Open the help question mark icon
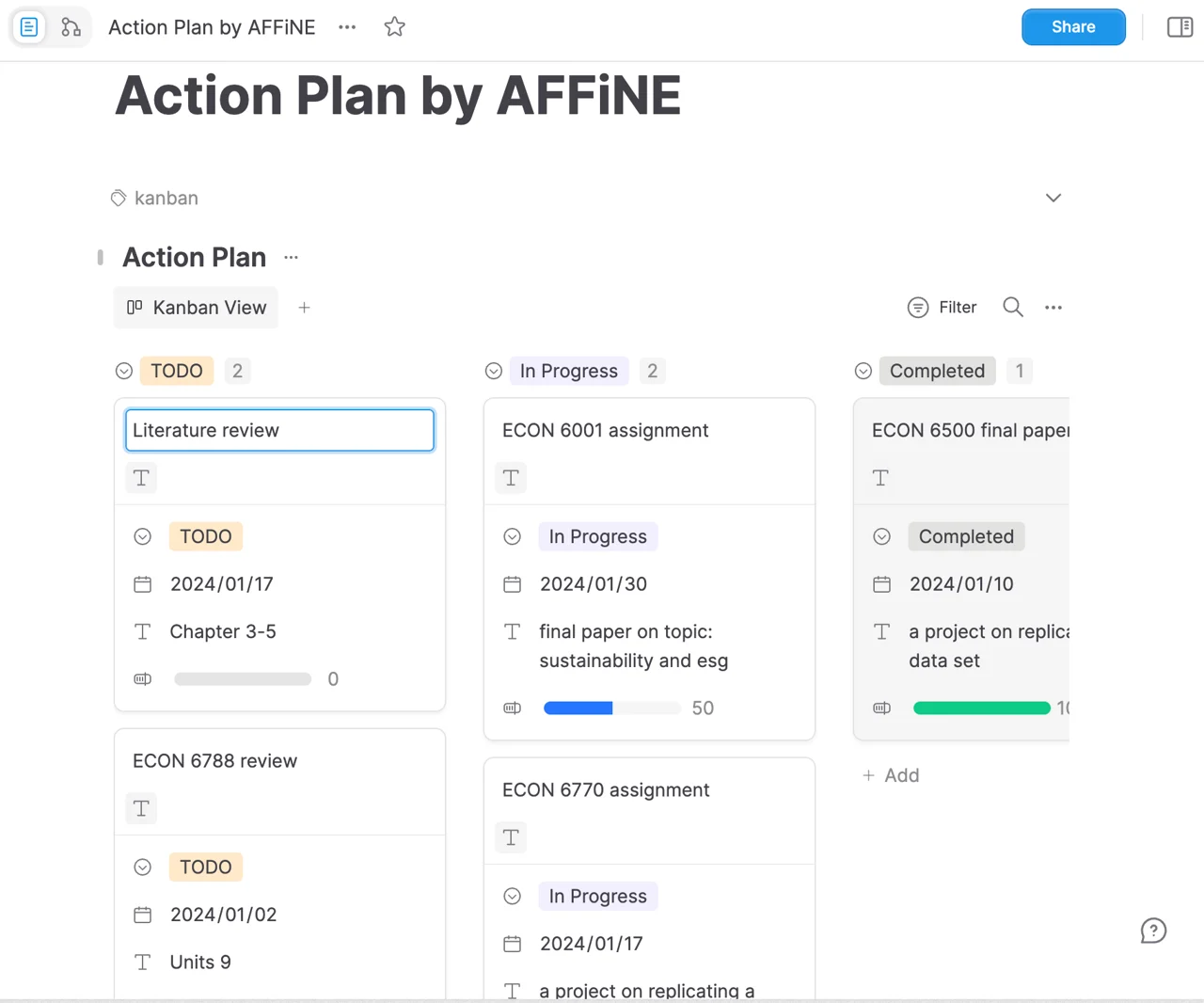Viewport: 1204px width, 1003px height. click(x=1153, y=931)
